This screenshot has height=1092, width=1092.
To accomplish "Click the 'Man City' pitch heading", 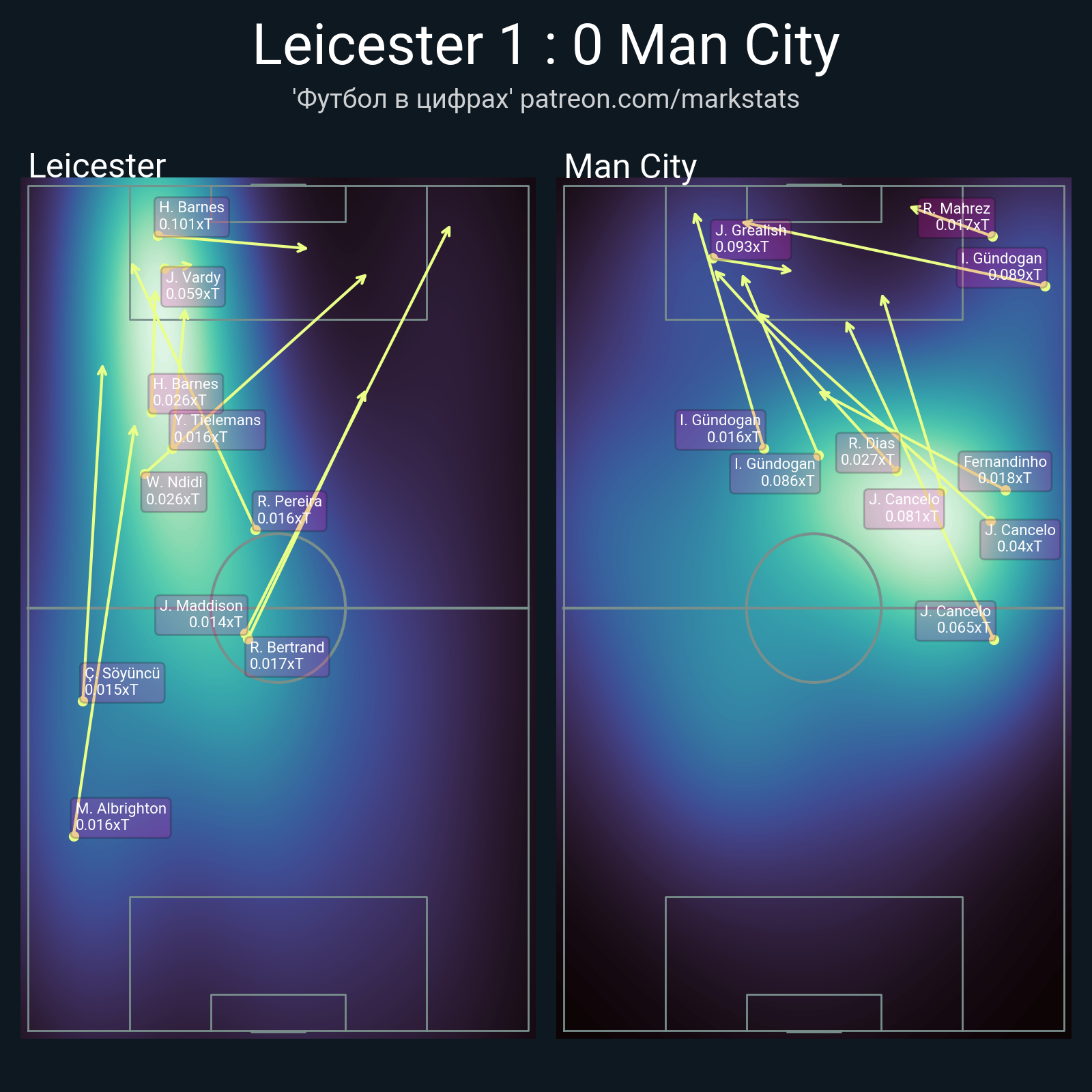I will tap(630, 167).
